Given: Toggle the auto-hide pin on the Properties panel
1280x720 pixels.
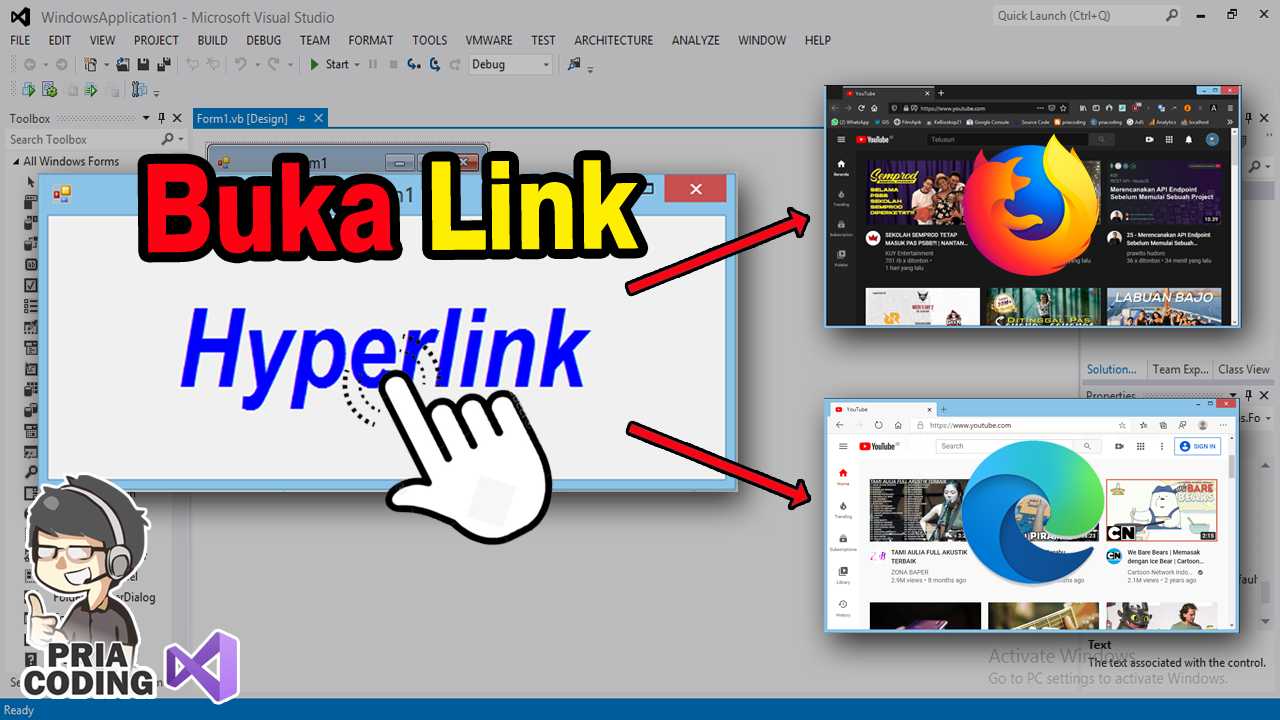Looking at the screenshot, I should coord(1247,395).
